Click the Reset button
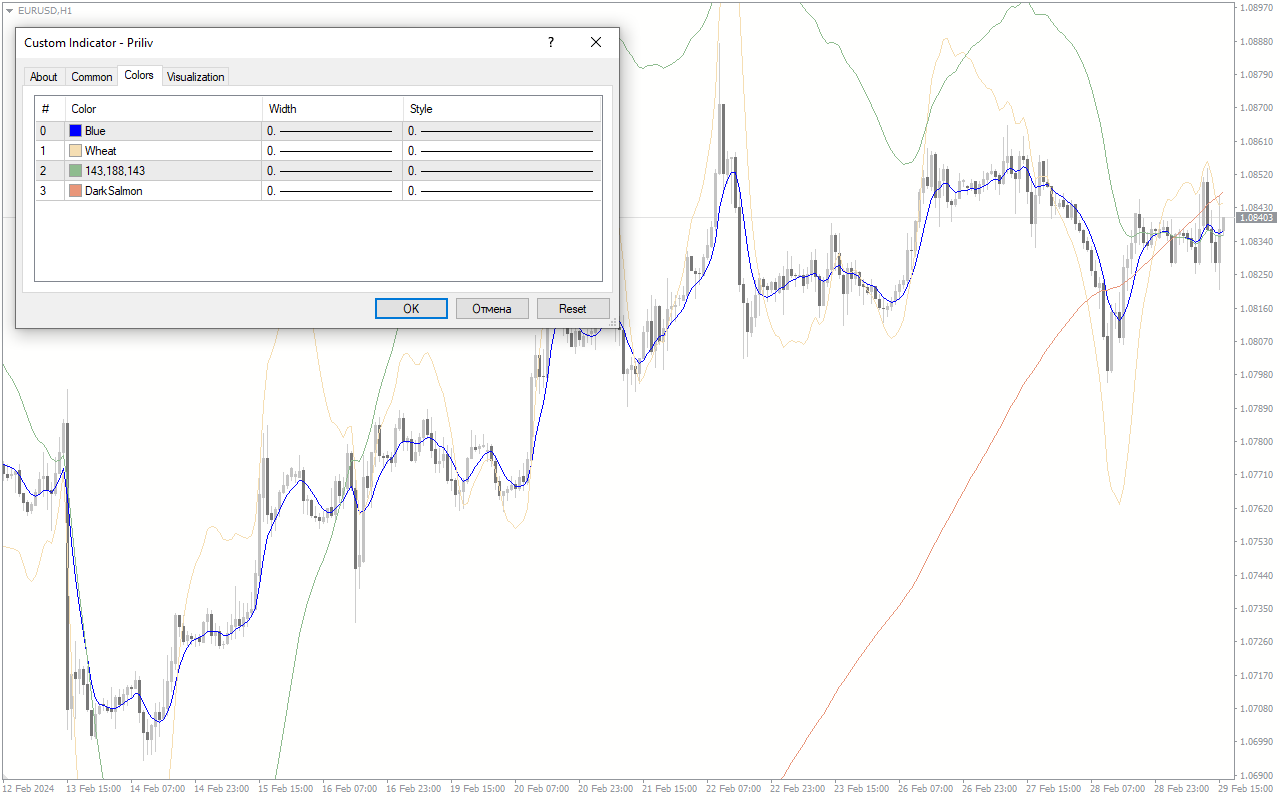 (573, 308)
